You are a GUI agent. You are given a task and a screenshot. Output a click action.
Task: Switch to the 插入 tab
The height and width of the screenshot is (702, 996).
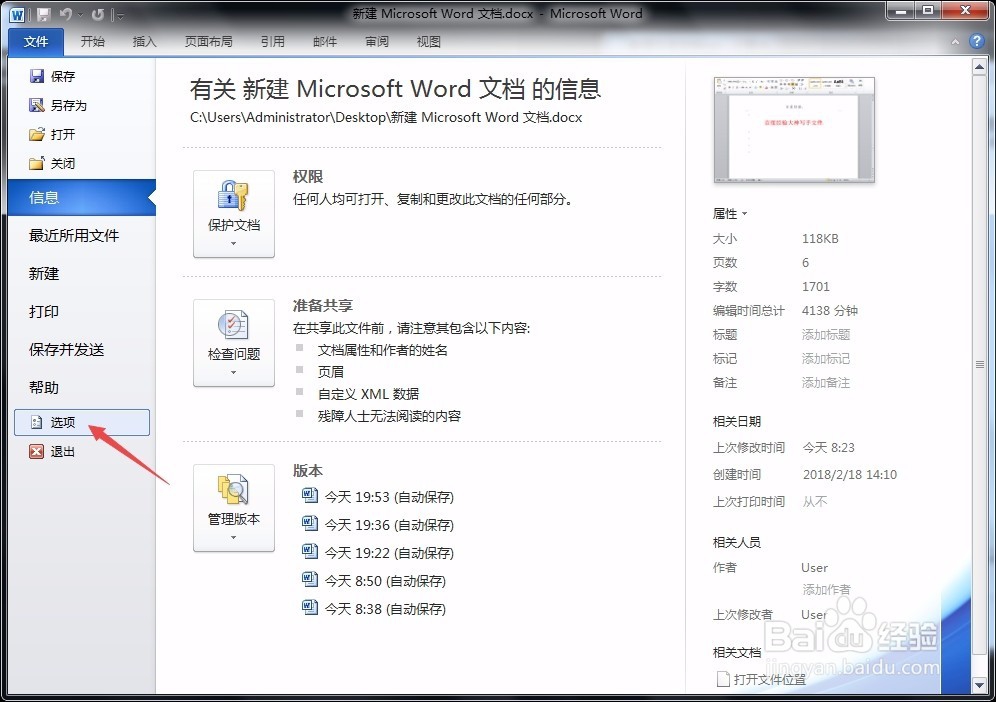pos(144,42)
